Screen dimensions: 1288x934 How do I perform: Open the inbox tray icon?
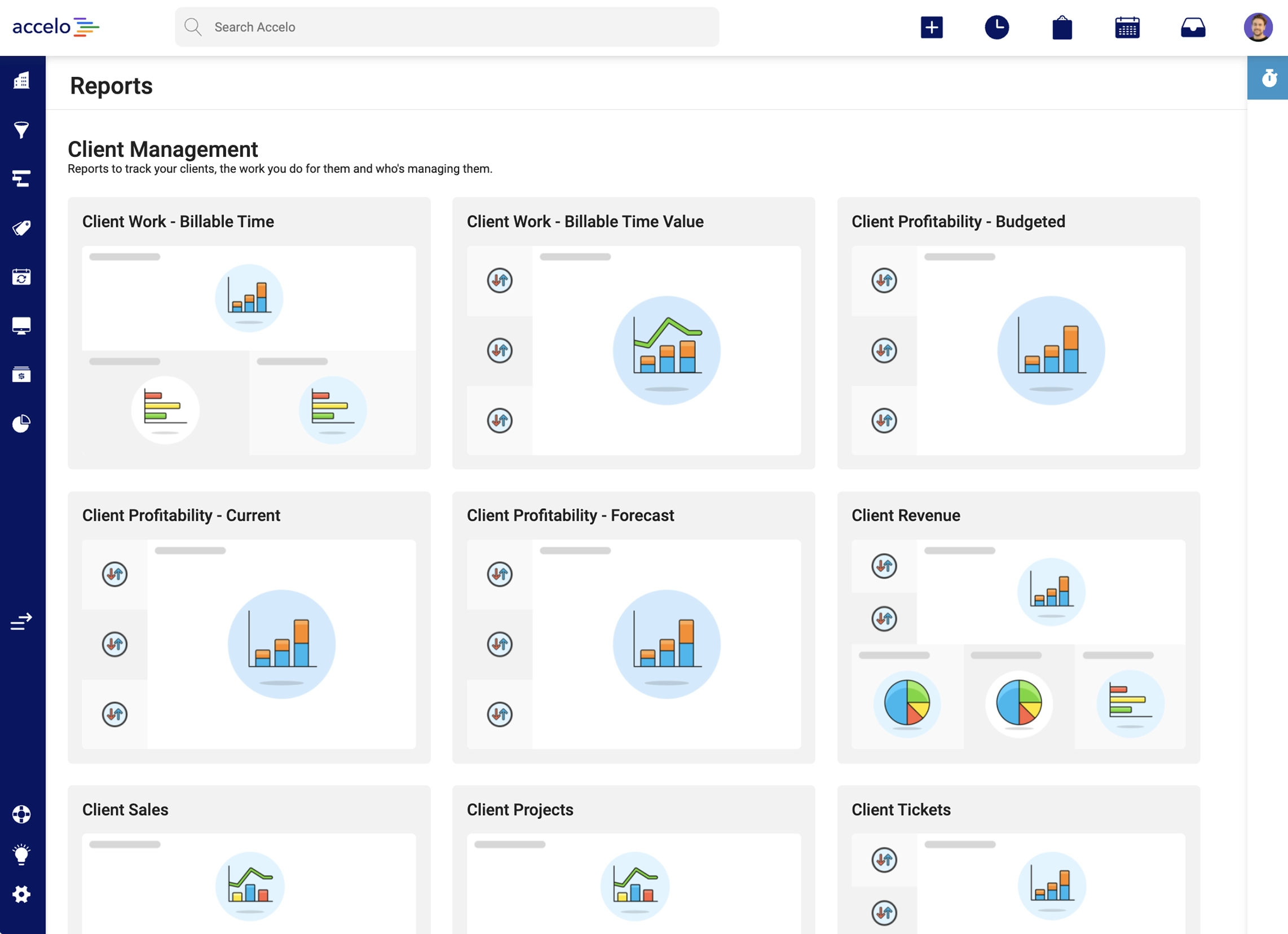1193,27
